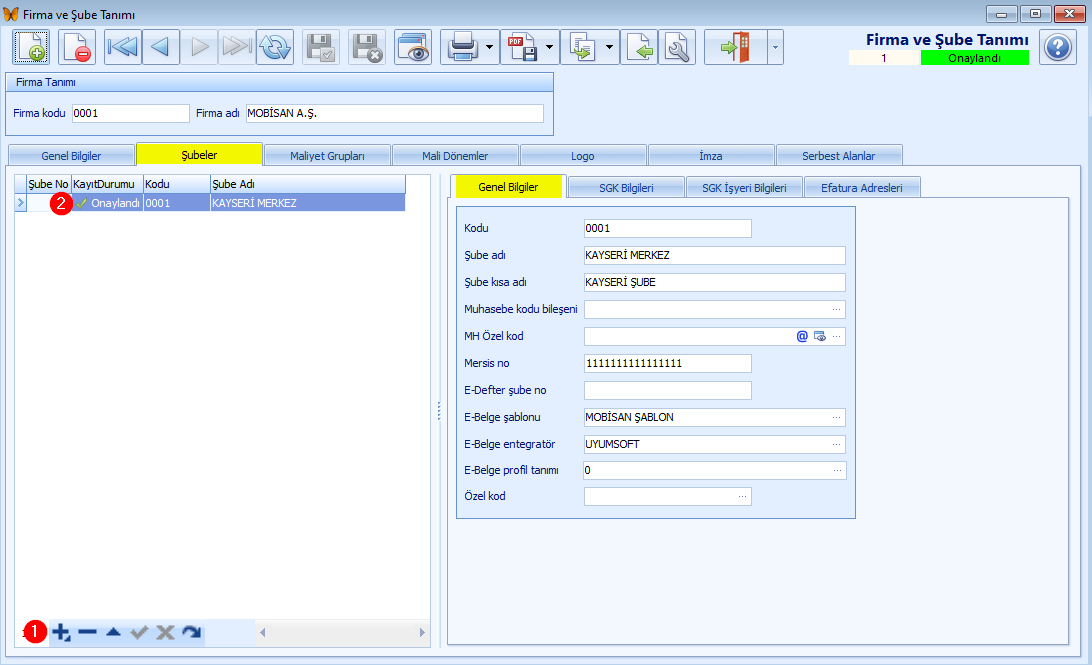Switch to the main Genel Bilgiler tab

click(71, 156)
